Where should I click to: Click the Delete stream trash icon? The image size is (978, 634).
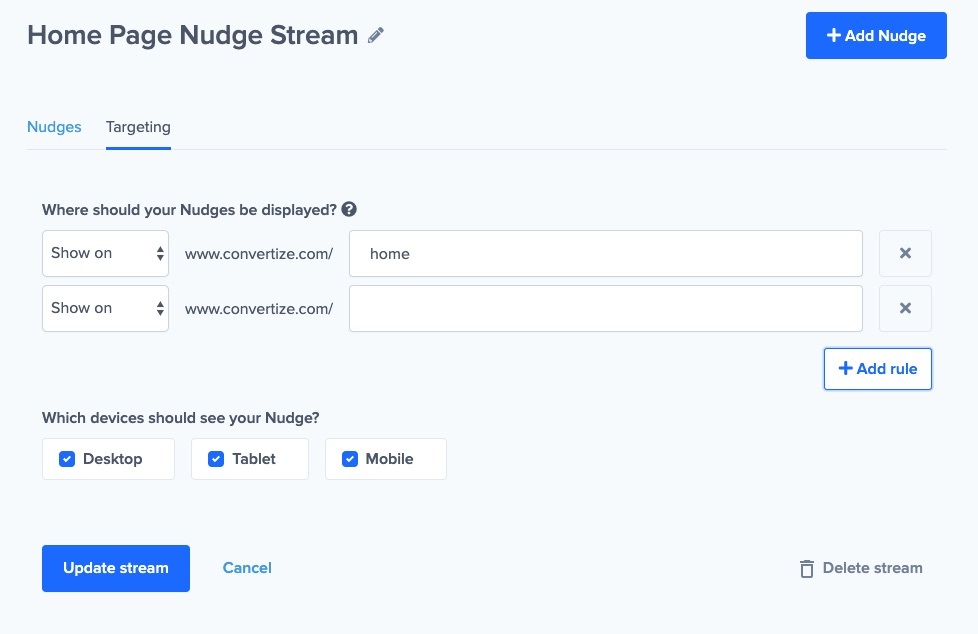806,568
